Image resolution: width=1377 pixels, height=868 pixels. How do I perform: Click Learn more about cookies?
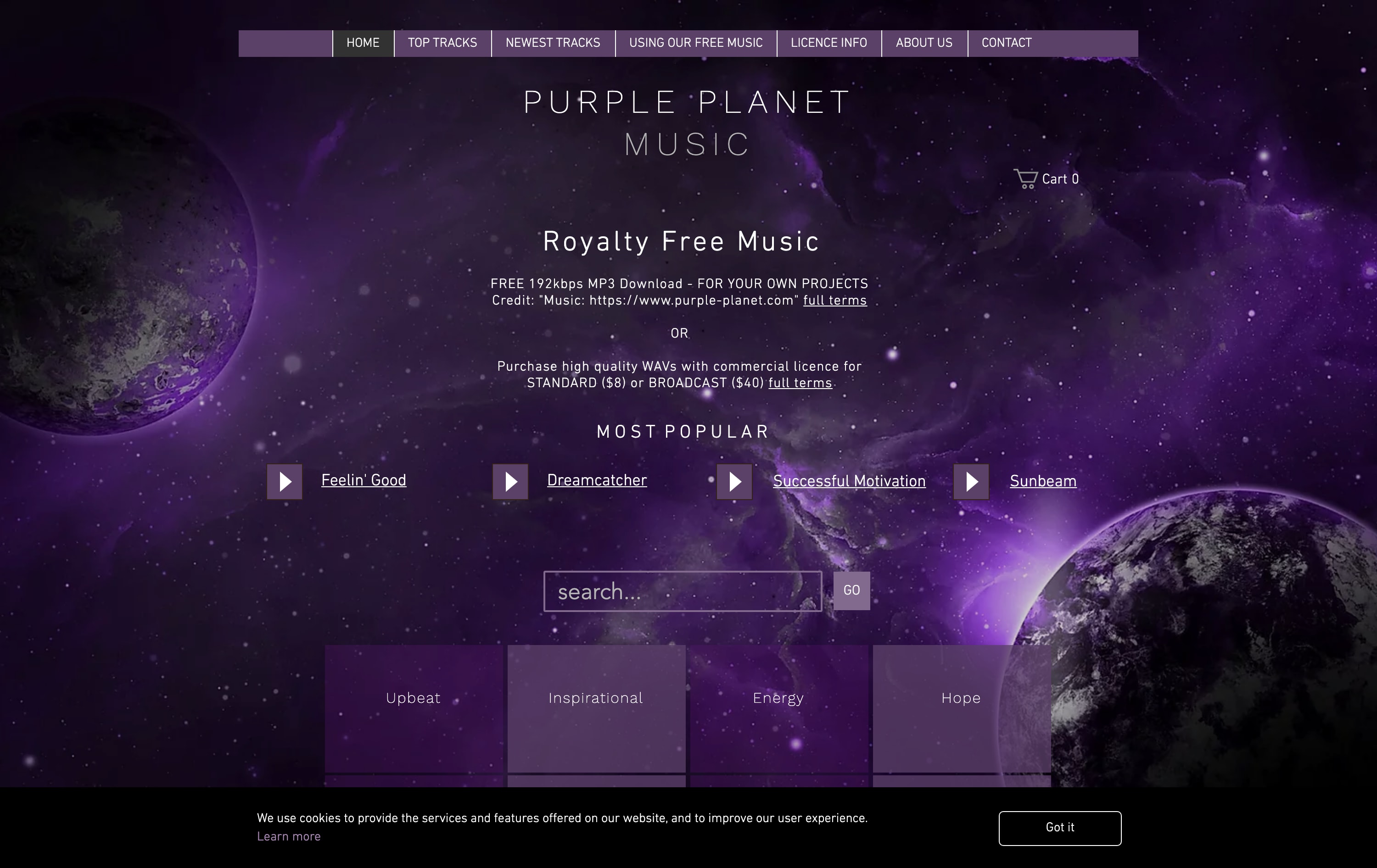289,836
